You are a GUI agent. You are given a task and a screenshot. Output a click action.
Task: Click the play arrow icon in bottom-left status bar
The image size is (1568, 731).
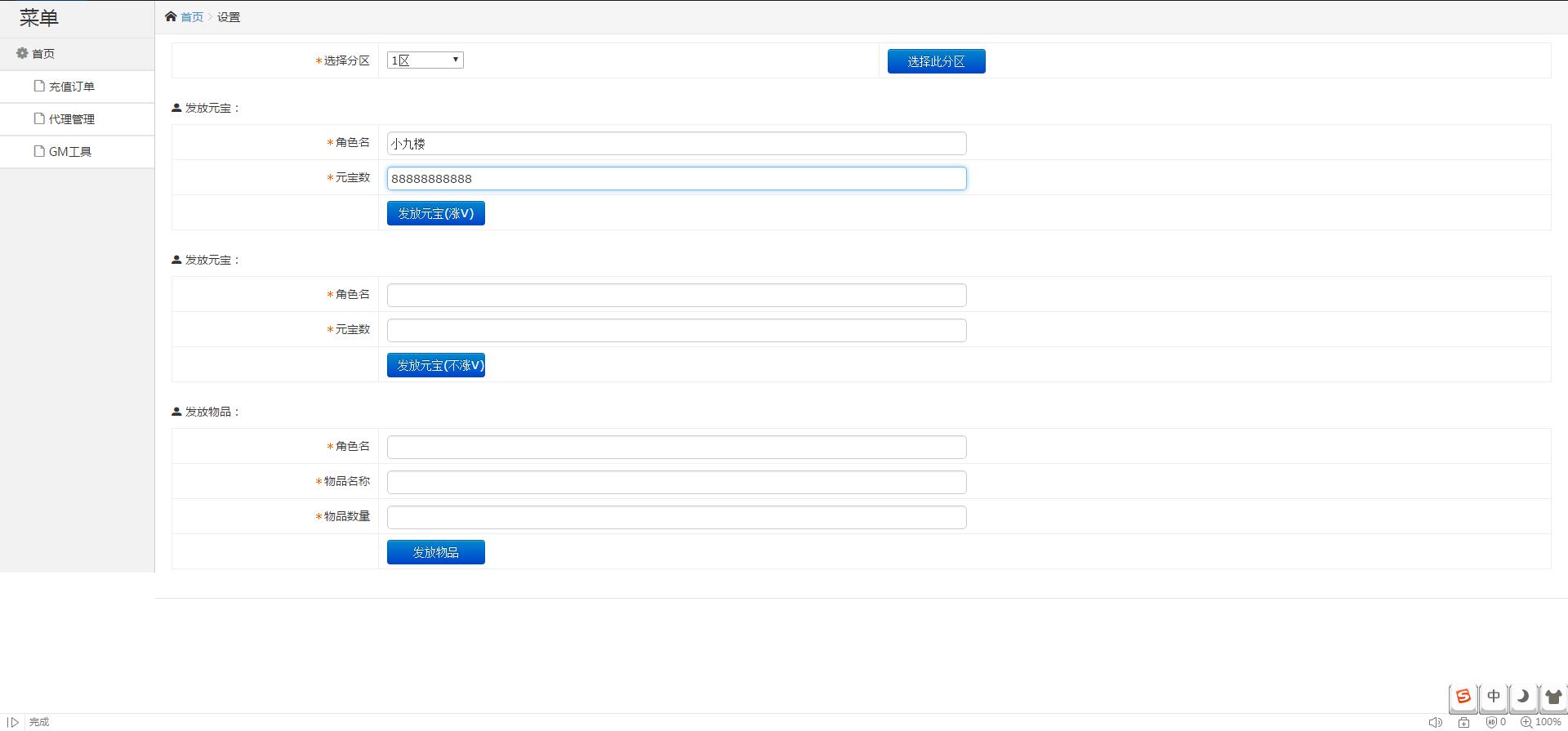tap(13, 722)
